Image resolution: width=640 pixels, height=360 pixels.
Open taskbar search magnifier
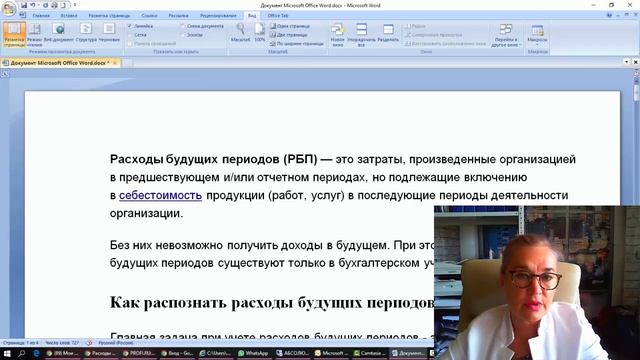[21, 353]
